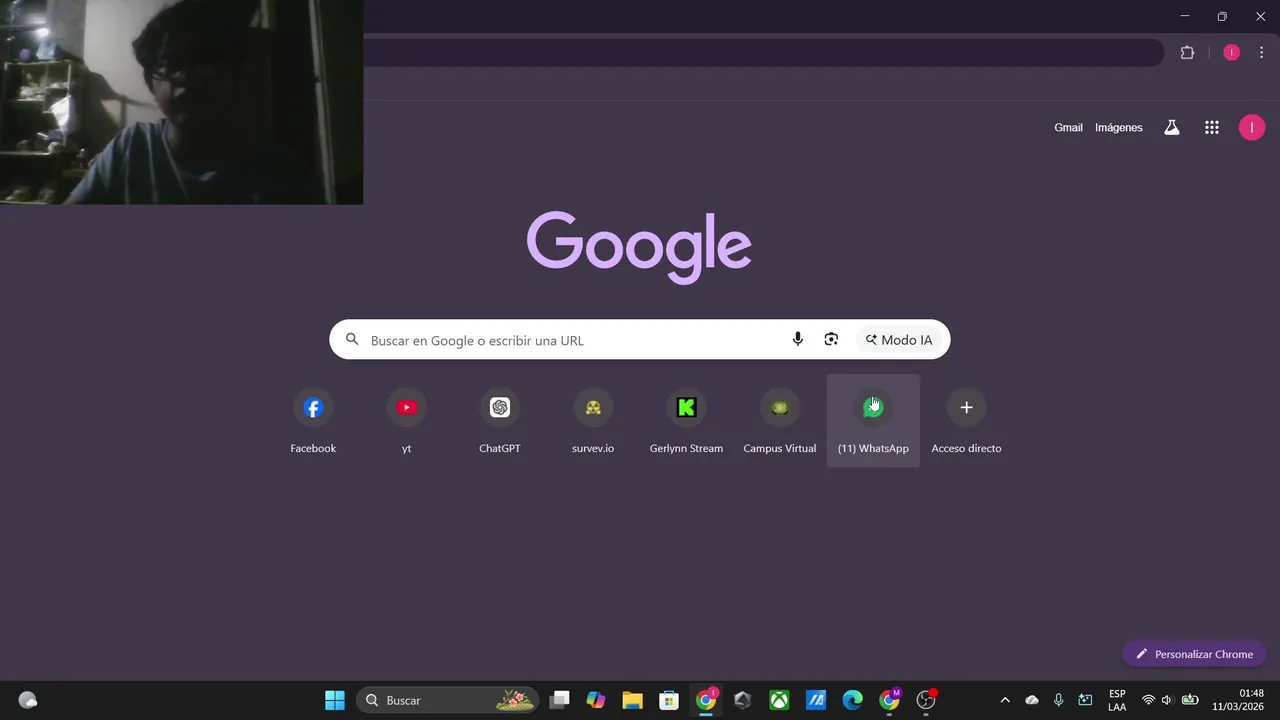Open the ESP LAA language selector
This screenshot has width=1280, height=720.
[1117, 700]
